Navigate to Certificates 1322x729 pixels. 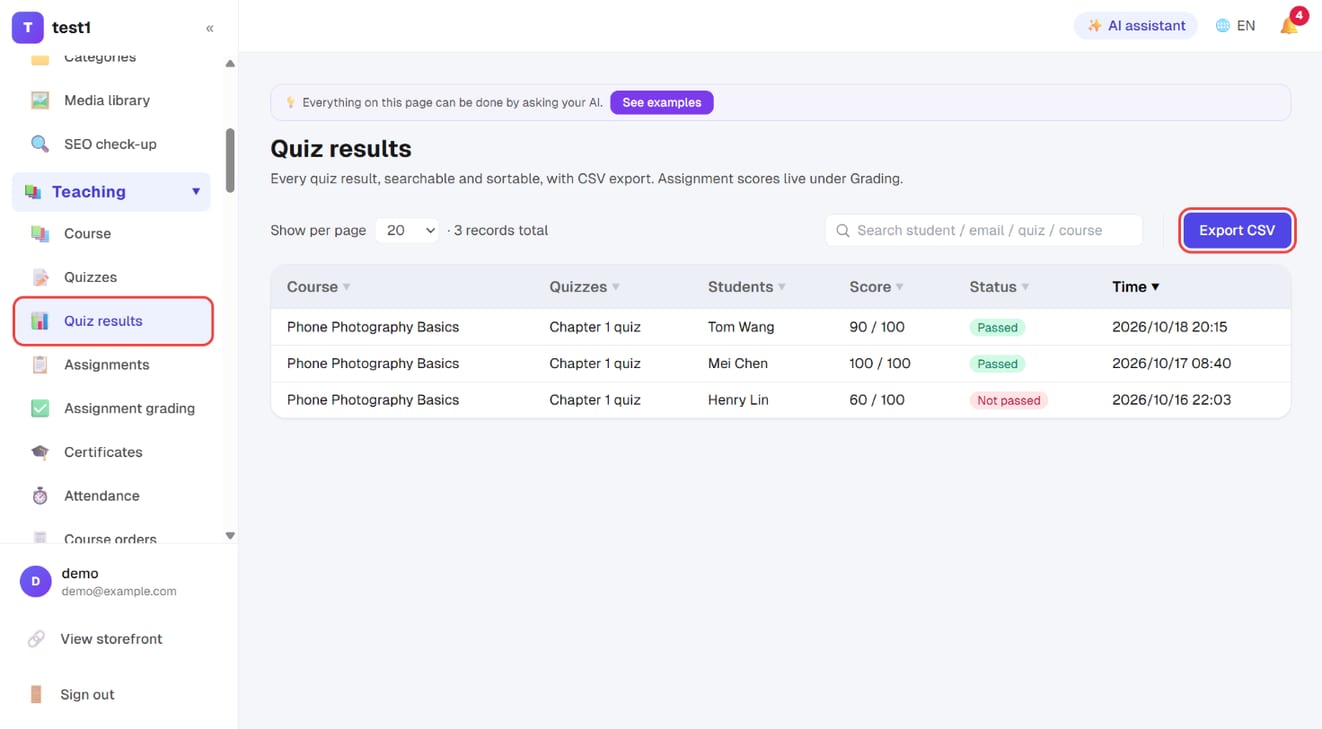[111, 452]
